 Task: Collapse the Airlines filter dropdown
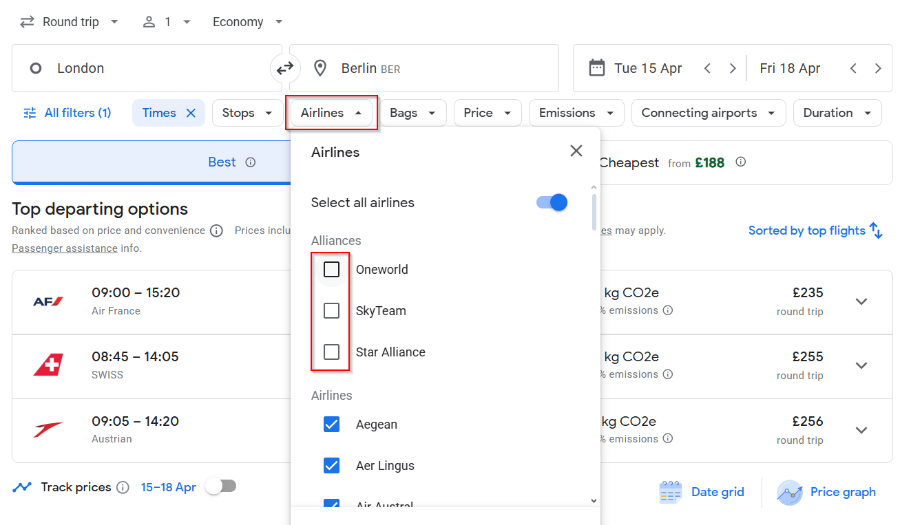point(331,113)
